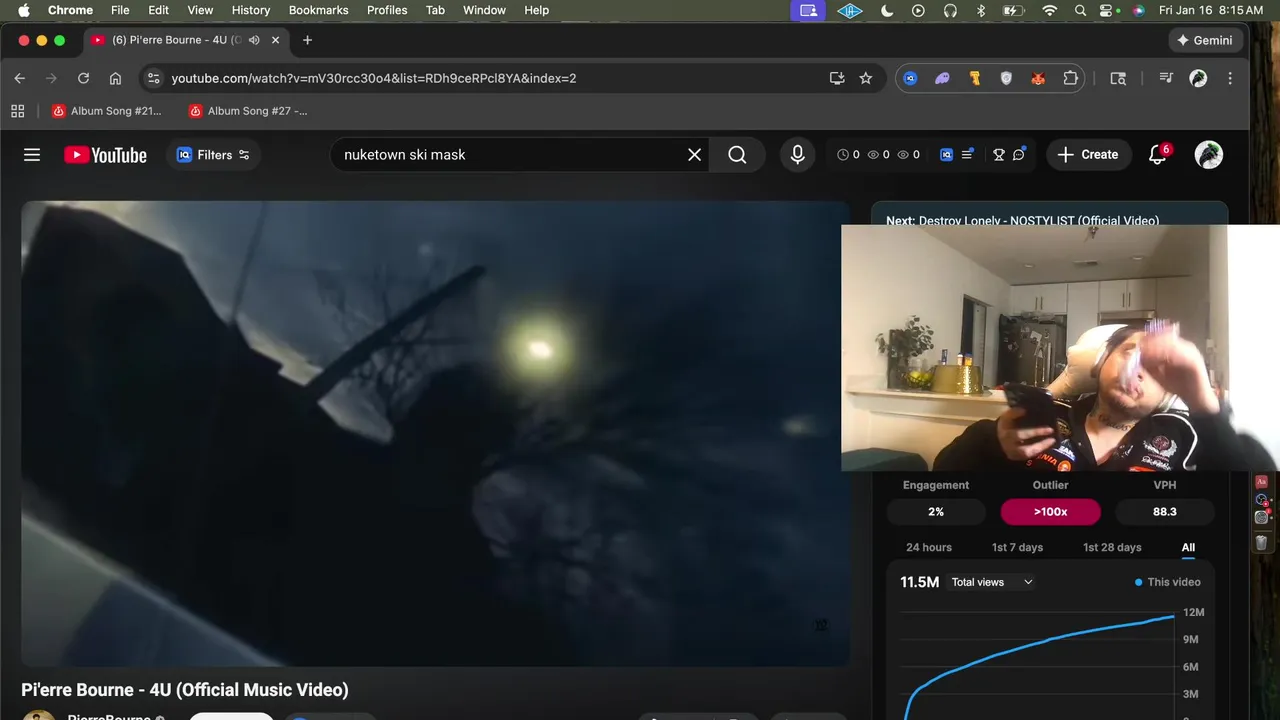Click the install app icon in address bar
The height and width of the screenshot is (720, 1280).
837,78
